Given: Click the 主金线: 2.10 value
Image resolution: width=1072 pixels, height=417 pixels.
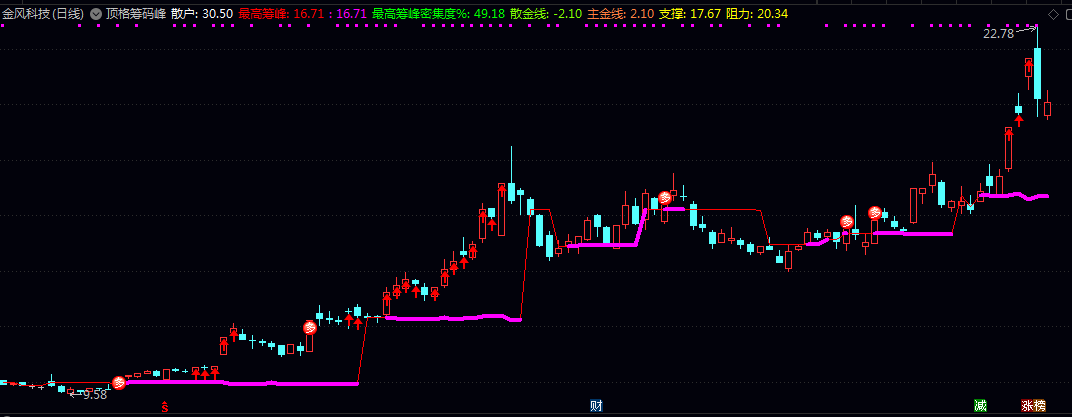Looking at the screenshot, I should click(621, 14).
